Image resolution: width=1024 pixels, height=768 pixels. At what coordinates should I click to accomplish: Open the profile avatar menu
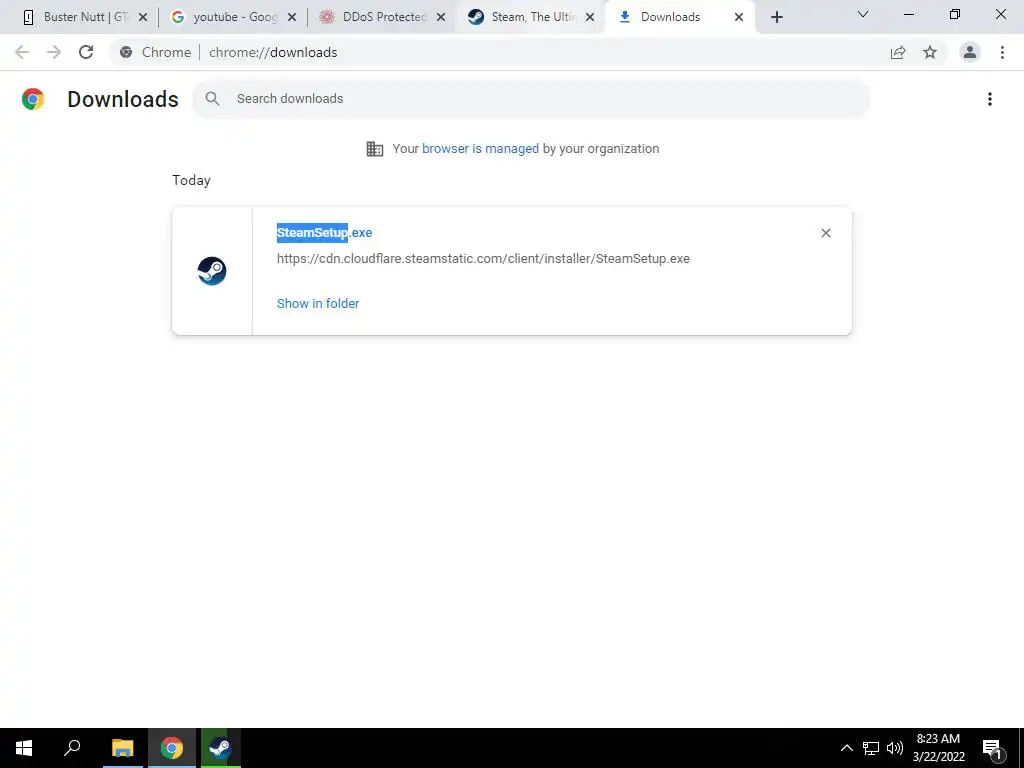pos(970,52)
